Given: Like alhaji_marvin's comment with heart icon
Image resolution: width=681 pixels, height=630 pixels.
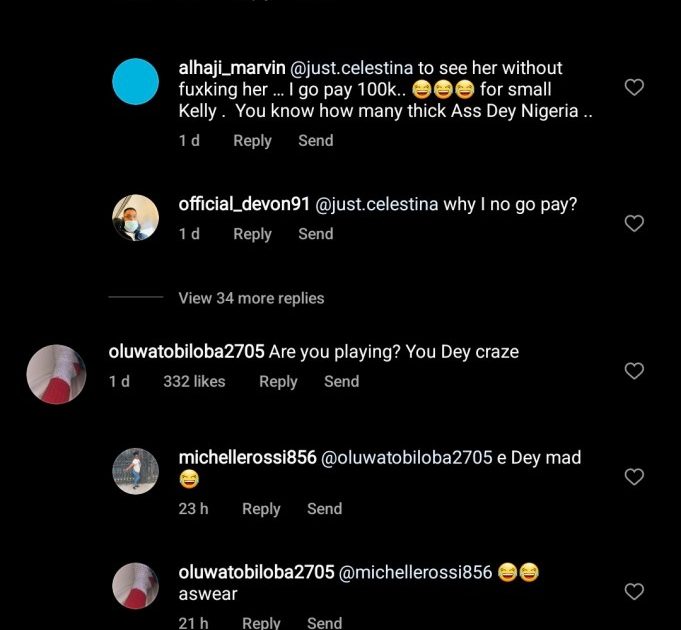Looking at the screenshot, I should point(633,88).
